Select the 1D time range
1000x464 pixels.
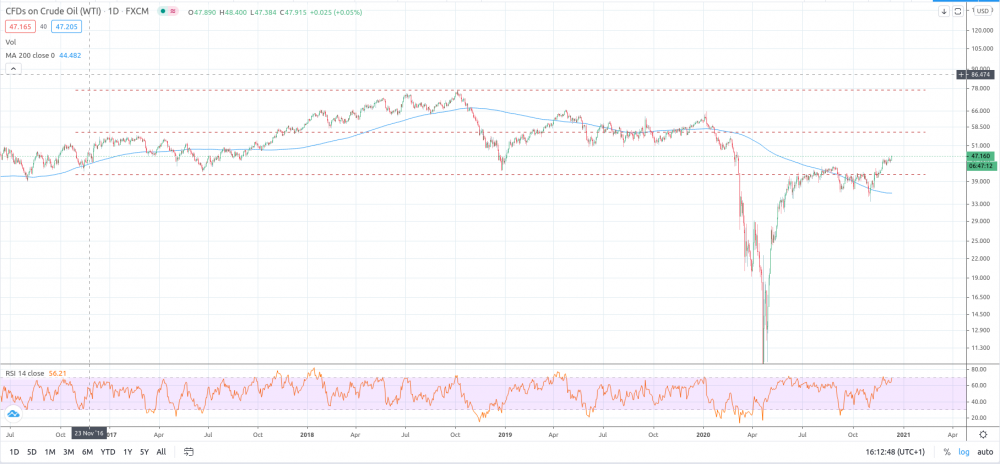(x=13, y=452)
